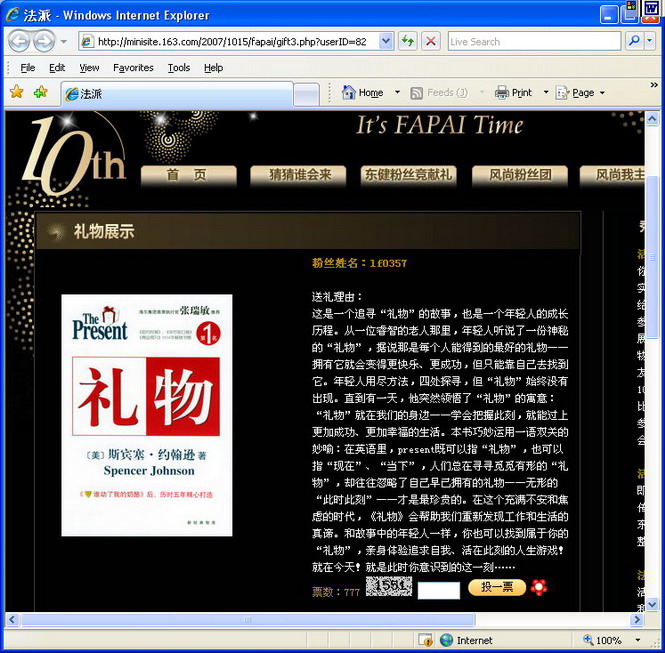Click the page scroll down arrow
The height and width of the screenshot is (653, 665).
point(652,604)
